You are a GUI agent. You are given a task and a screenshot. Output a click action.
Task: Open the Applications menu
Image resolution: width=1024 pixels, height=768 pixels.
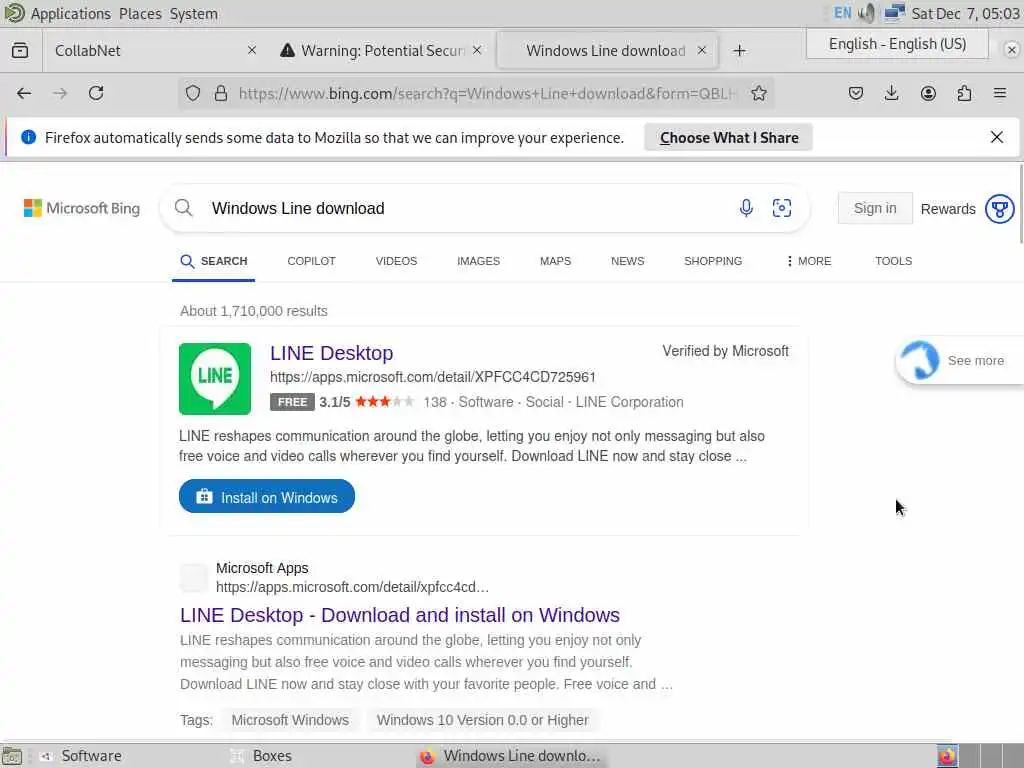click(71, 14)
